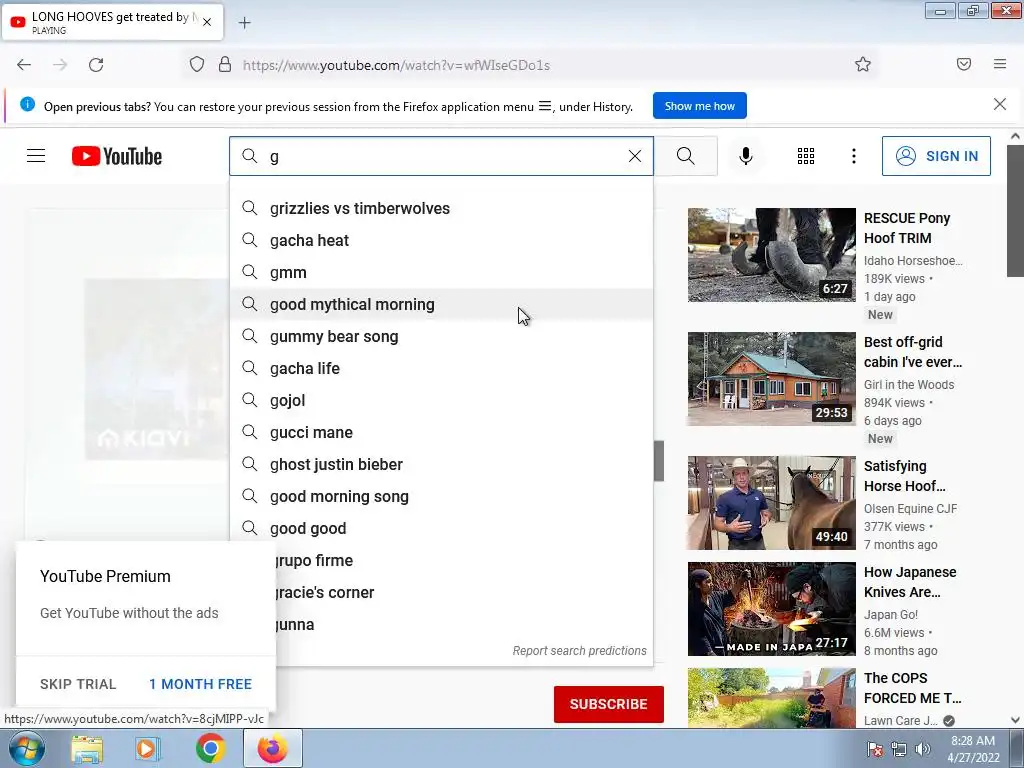Open YouTube settings three-dot menu
Viewport: 1024px width, 768px height.
coord(854,156)
